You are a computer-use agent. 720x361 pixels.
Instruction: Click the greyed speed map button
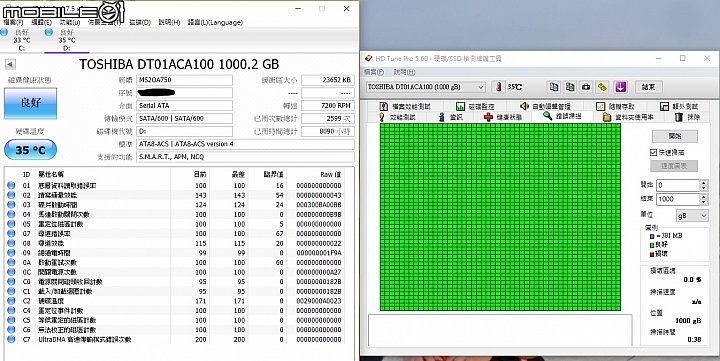click(x=674, y=166)
